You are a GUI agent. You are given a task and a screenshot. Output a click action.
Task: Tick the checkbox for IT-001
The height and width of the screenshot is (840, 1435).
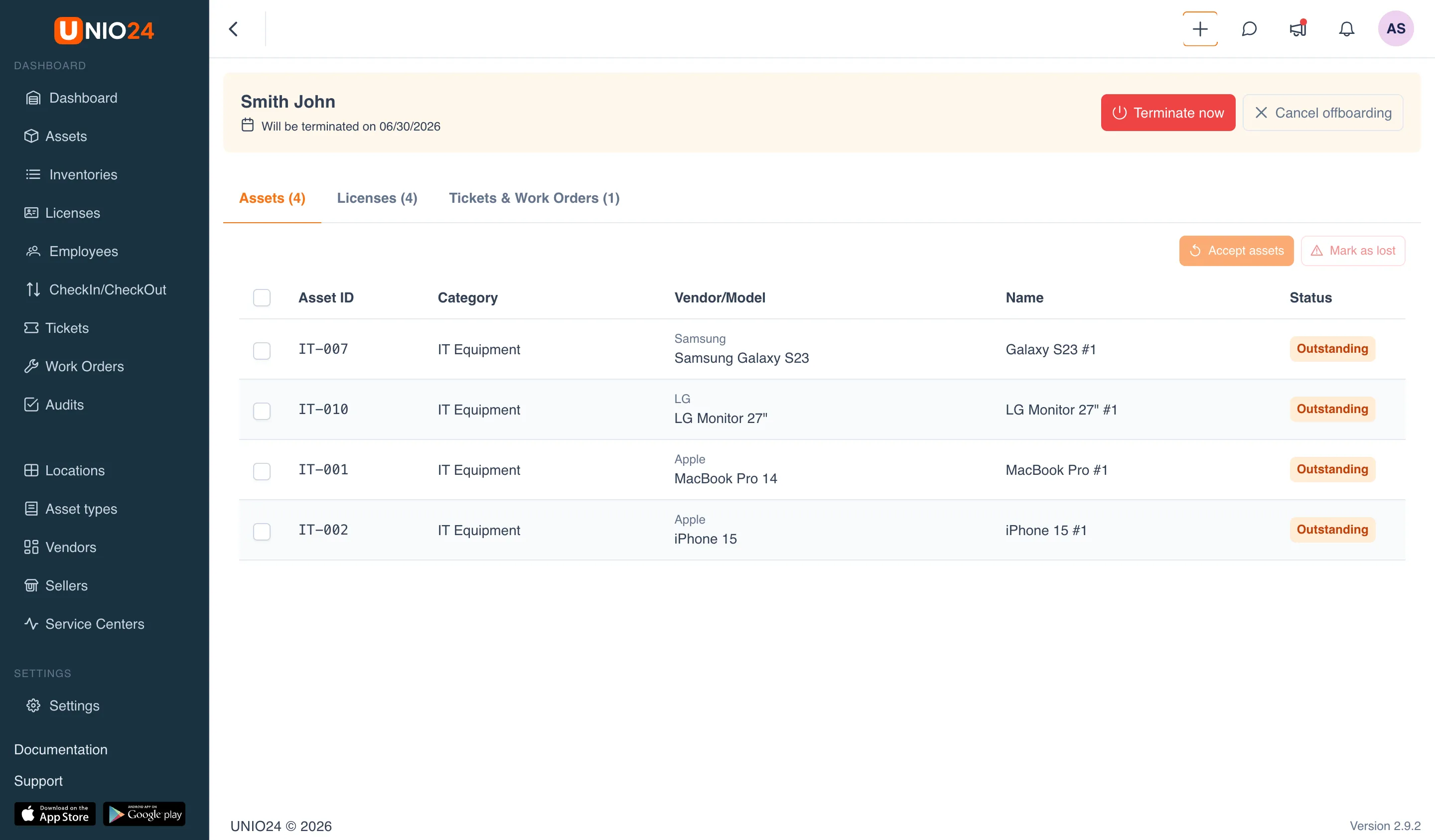tap(262, 471)
